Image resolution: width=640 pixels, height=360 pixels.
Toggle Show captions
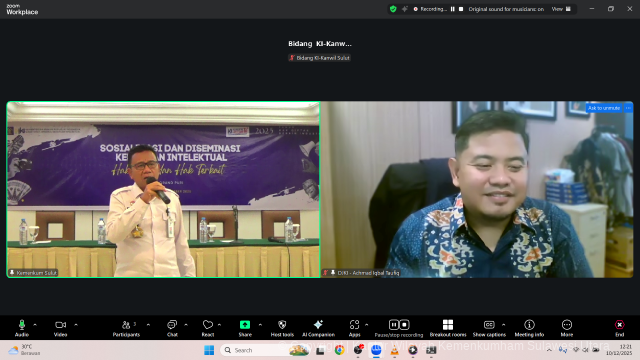coord(489,328)
